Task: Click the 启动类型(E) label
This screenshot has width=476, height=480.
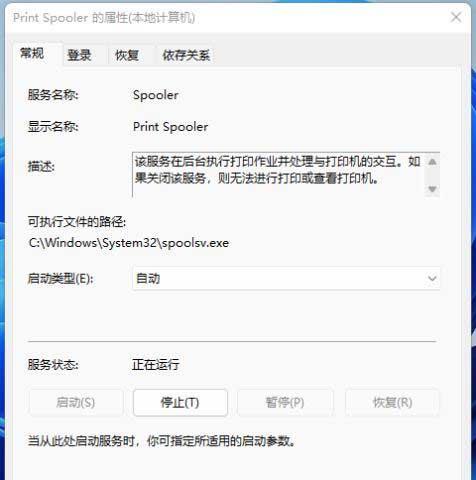Action: pos(60,279)
